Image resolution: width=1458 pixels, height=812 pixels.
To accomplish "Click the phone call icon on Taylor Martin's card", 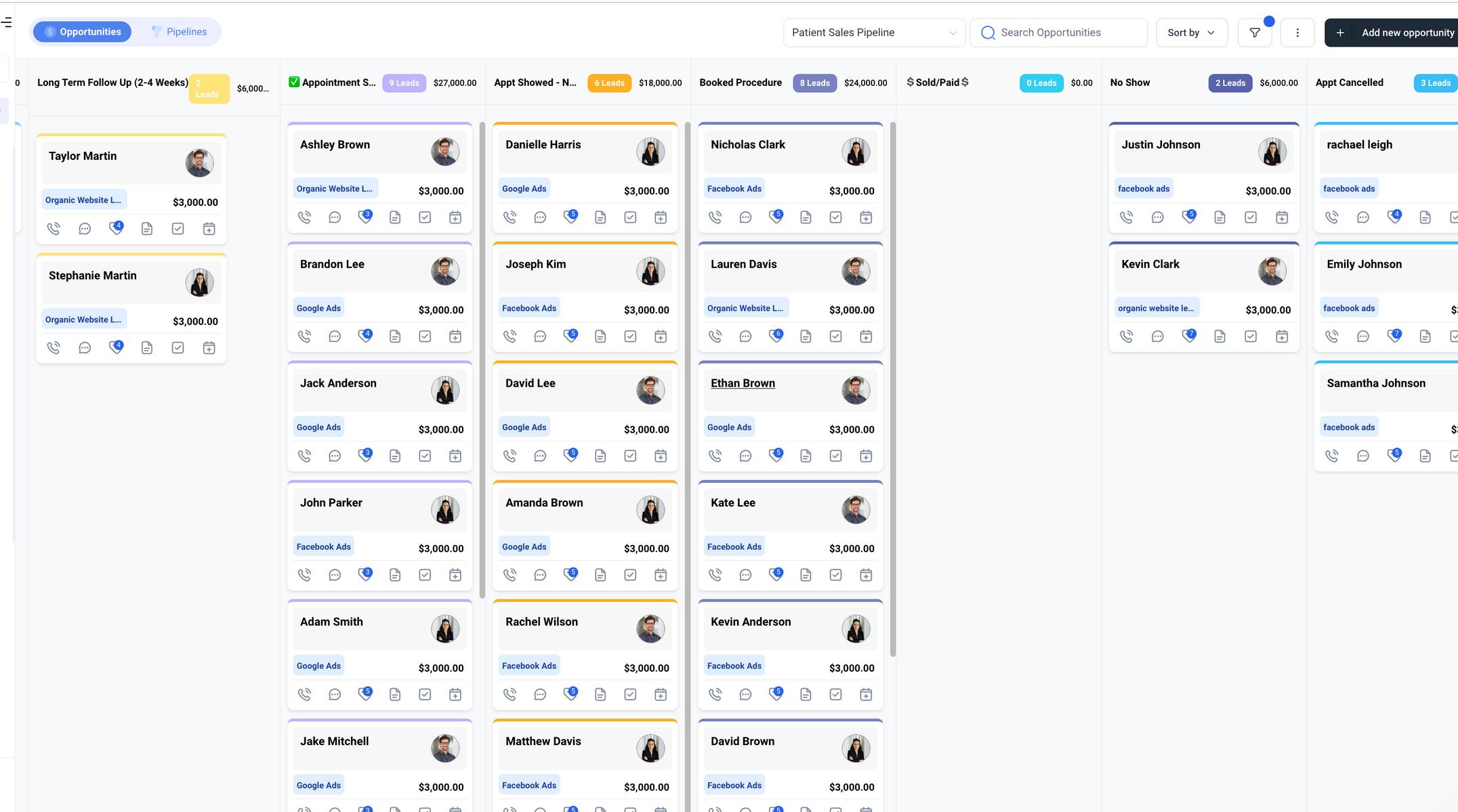I will pyautogui.click(x=54, y=228).
